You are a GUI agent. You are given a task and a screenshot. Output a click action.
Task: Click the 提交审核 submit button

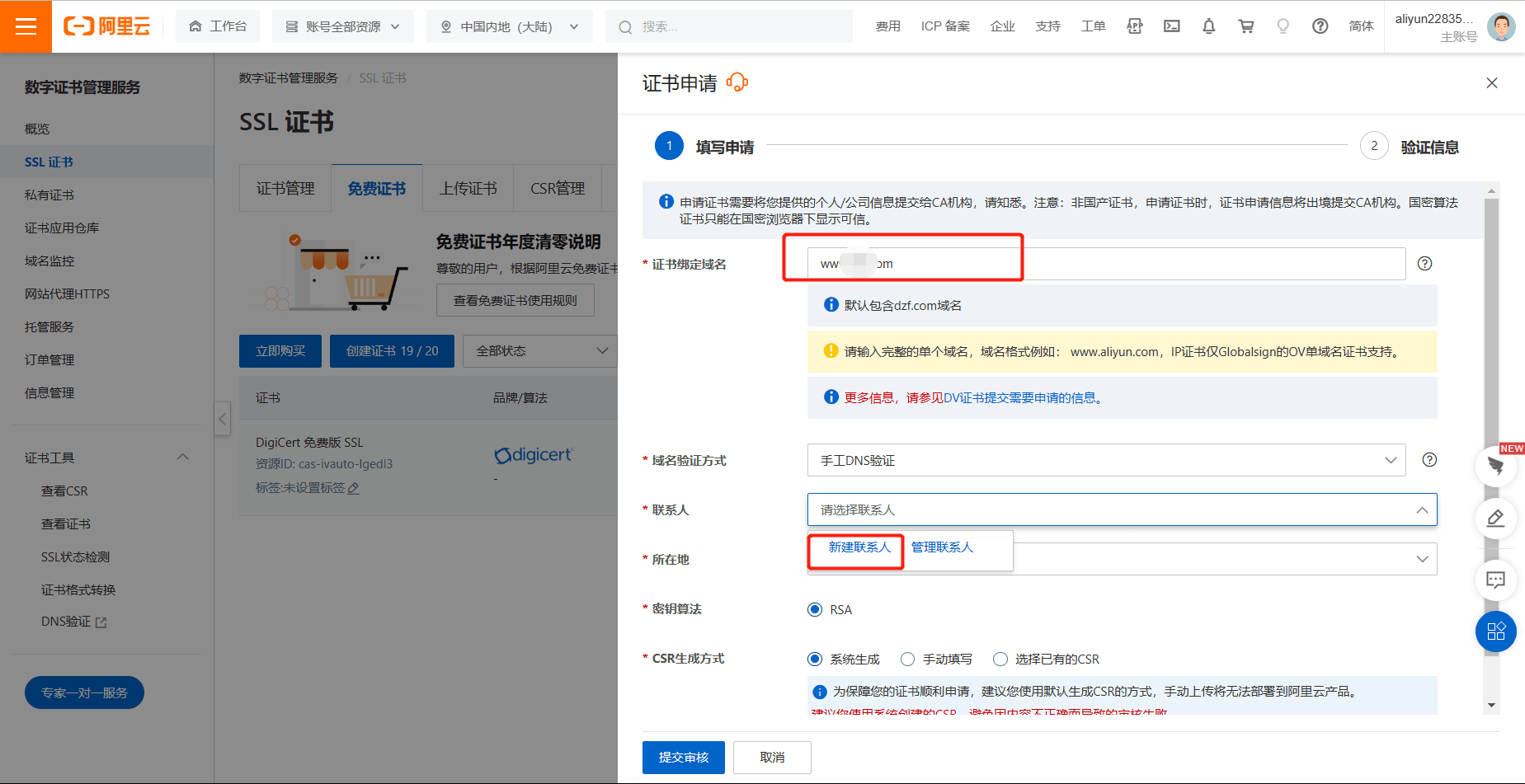(683, 757)
